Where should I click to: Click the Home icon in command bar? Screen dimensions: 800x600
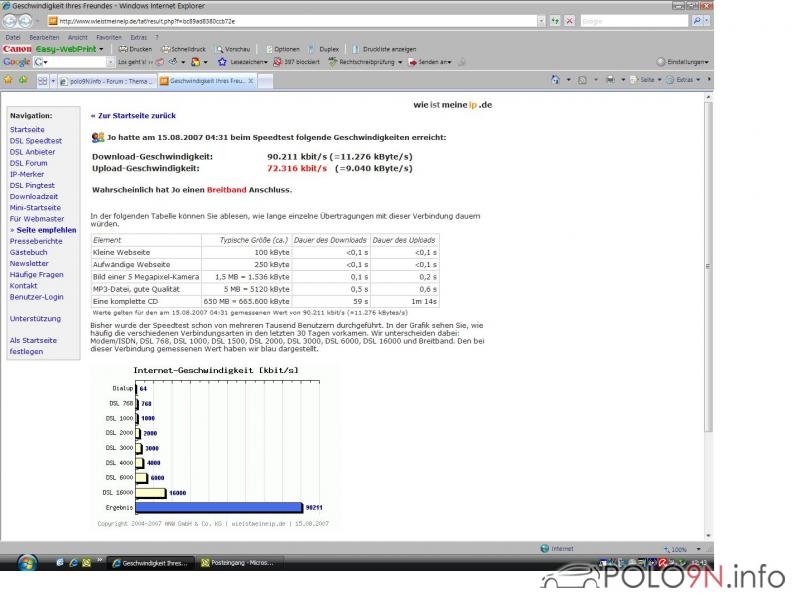click(555, 80)
